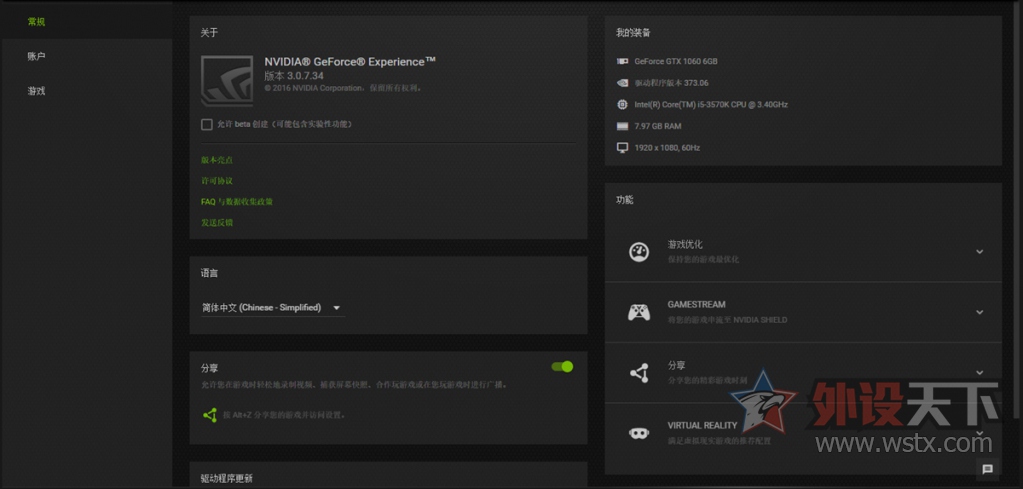Screen dimensions: 1023x489
Task: Open the 游戏 games settings tab
Action: [x=37, y=91]
